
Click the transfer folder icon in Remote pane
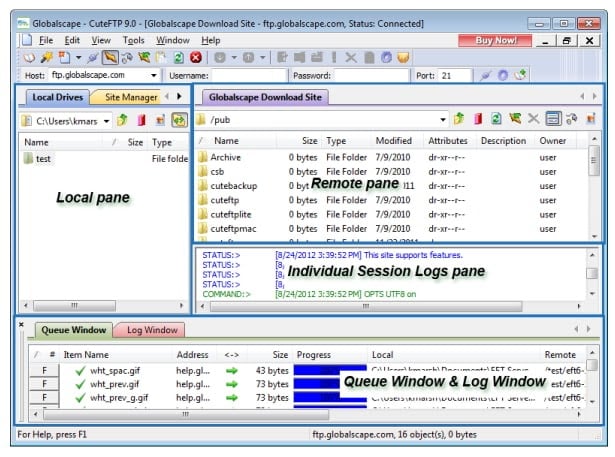(x=515, y=118)
